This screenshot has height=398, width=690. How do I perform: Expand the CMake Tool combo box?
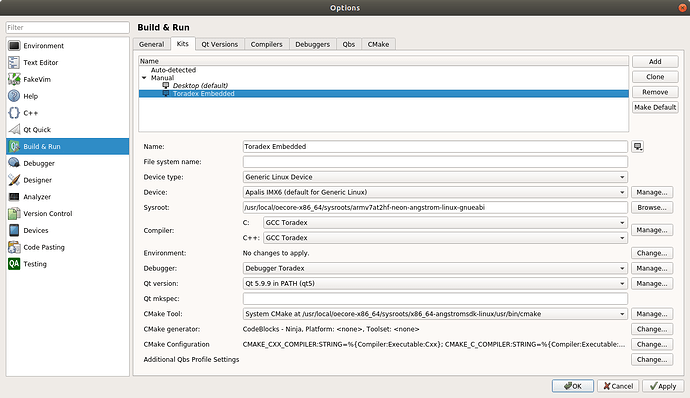point(435,314)
